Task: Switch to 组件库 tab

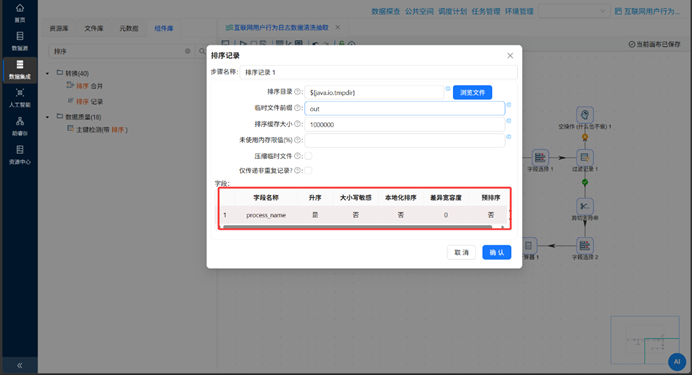Action: [x=164, y=28]
